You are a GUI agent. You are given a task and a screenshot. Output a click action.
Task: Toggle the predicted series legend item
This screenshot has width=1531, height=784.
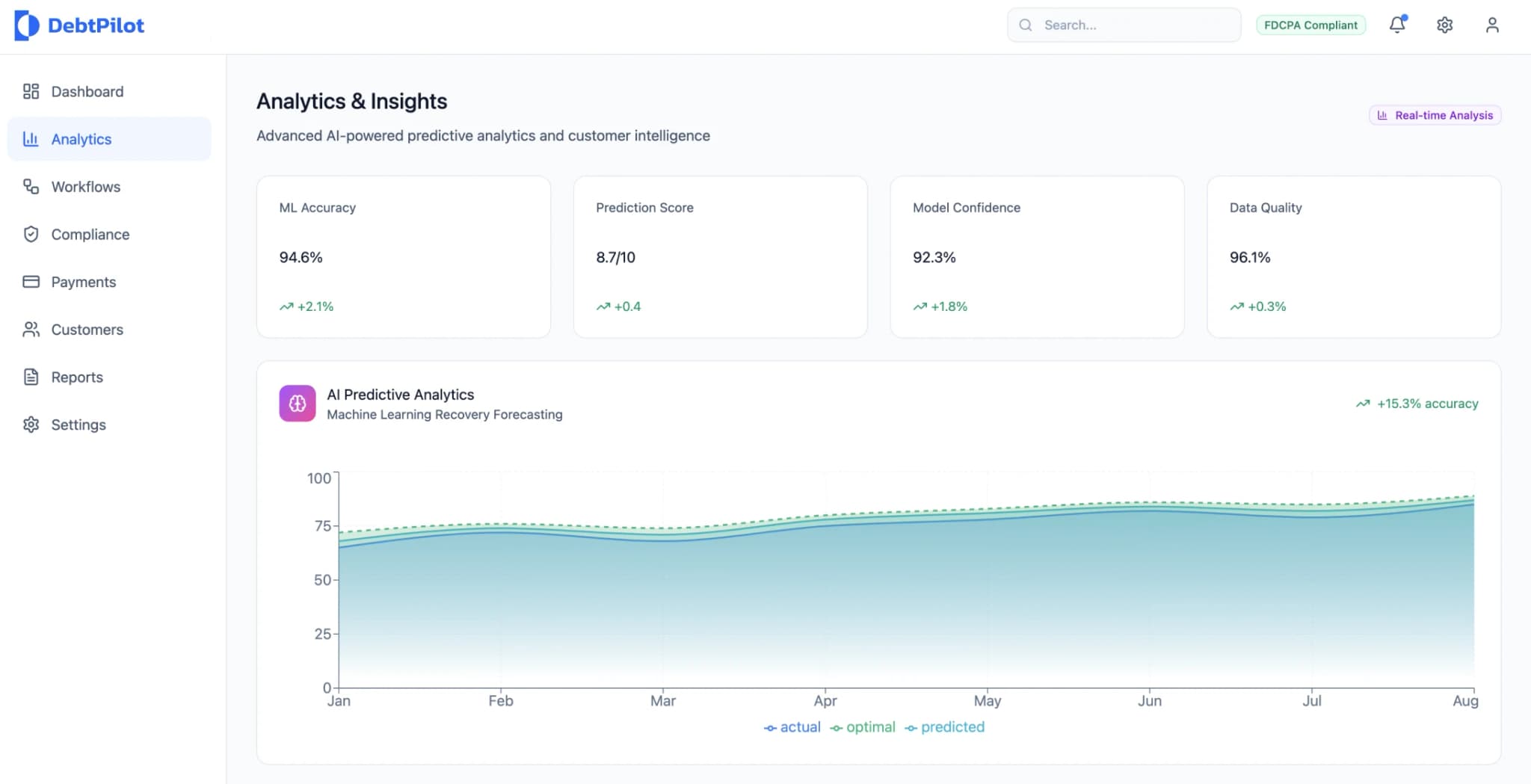click(945, 727)
